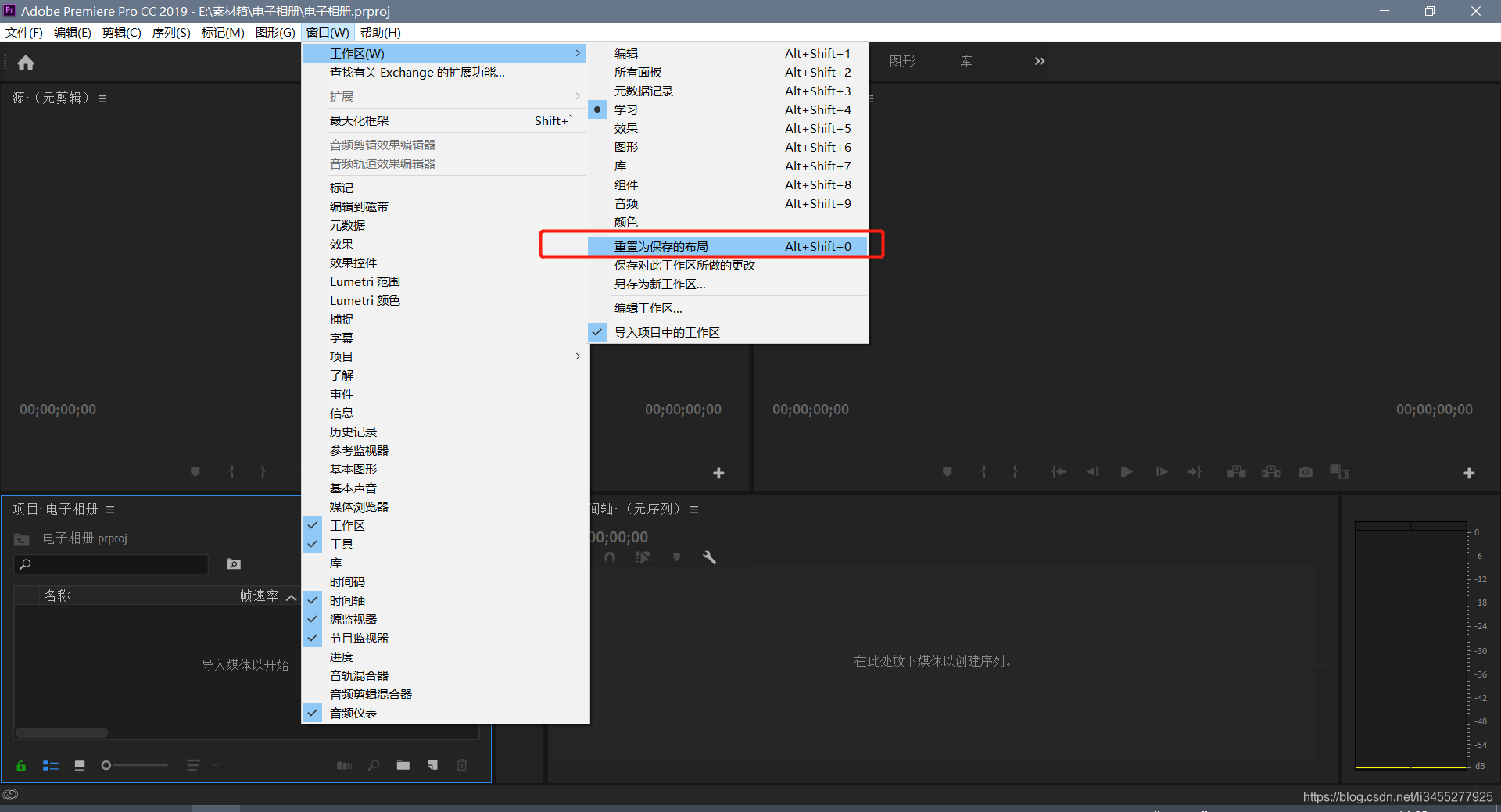The height and width of the screenshot is (812, 1501).
Task: Toggle linked selection in timeline
Action: coord(643,557)
